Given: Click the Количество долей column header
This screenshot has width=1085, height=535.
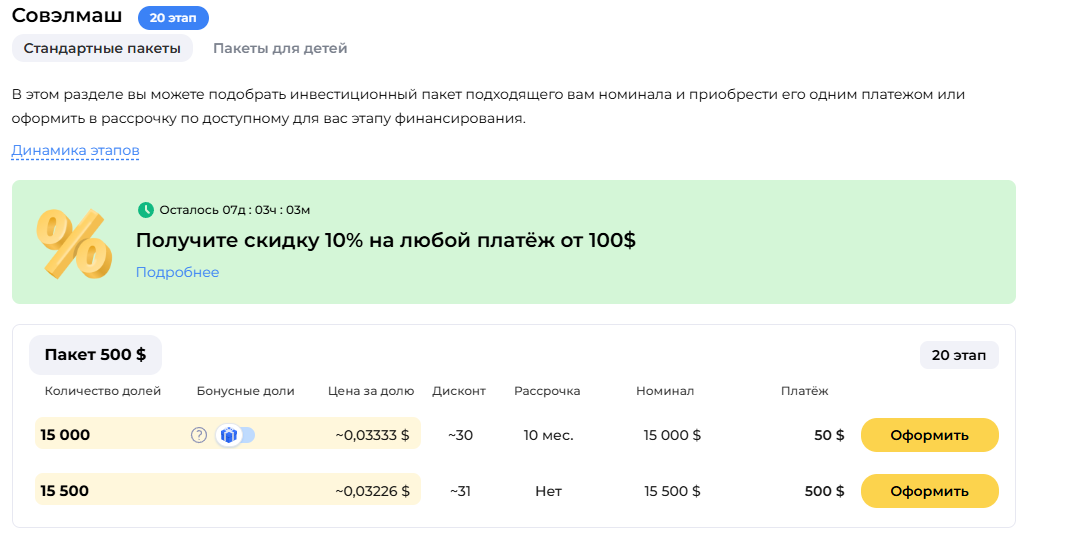Looking at the screenshot, I should click(x=103, y=391).
